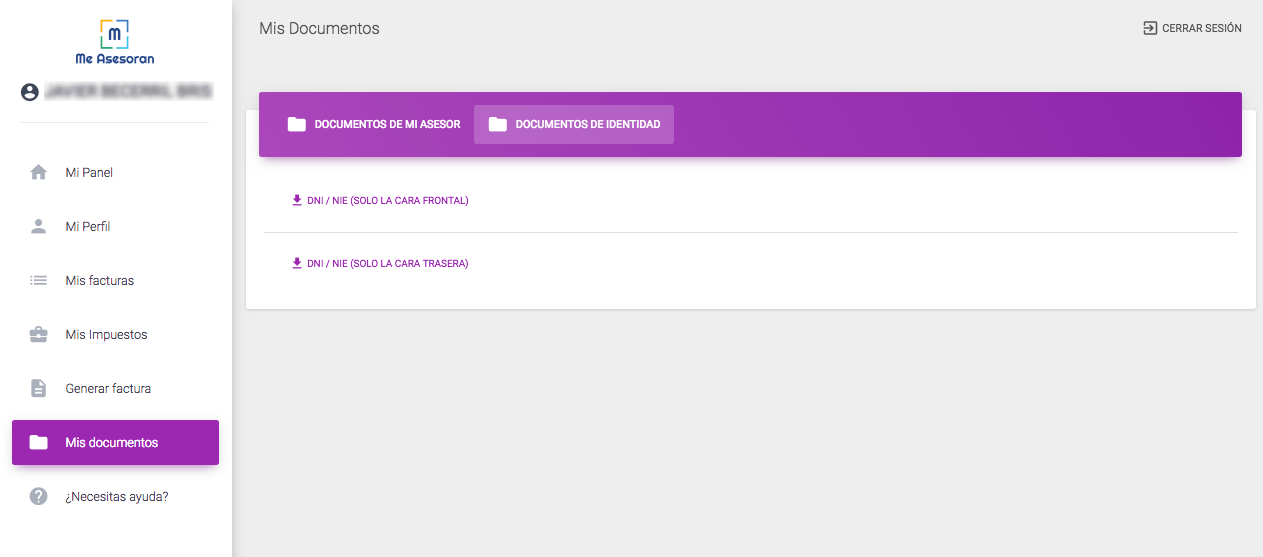Viewport: 1263px width, 557px height.
Task: Click download icon for DNI cara trasera
Action: [x=297, y=263]
